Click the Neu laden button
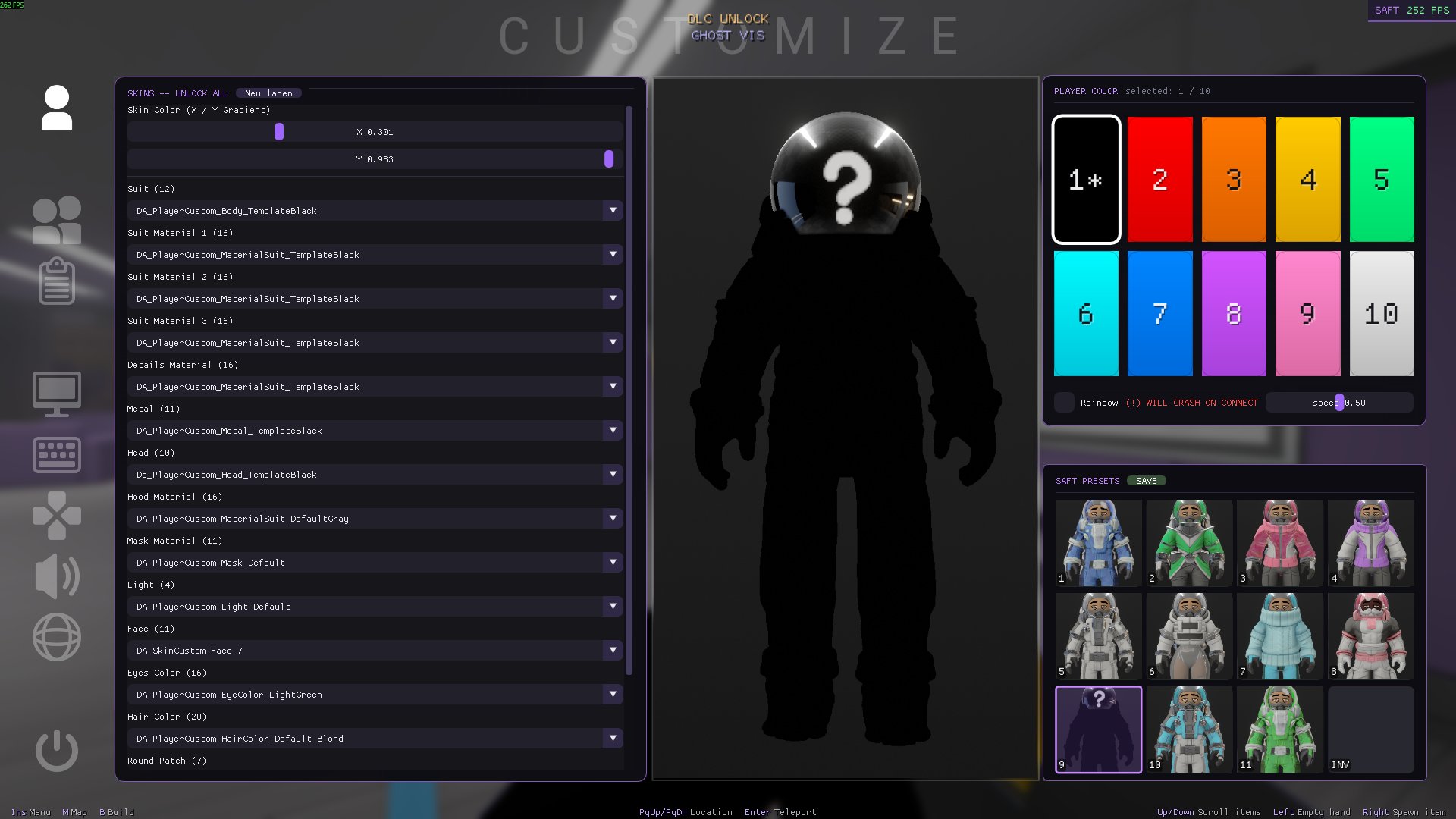The width and height of the screenshot is (1456, 819). point(268,93)
